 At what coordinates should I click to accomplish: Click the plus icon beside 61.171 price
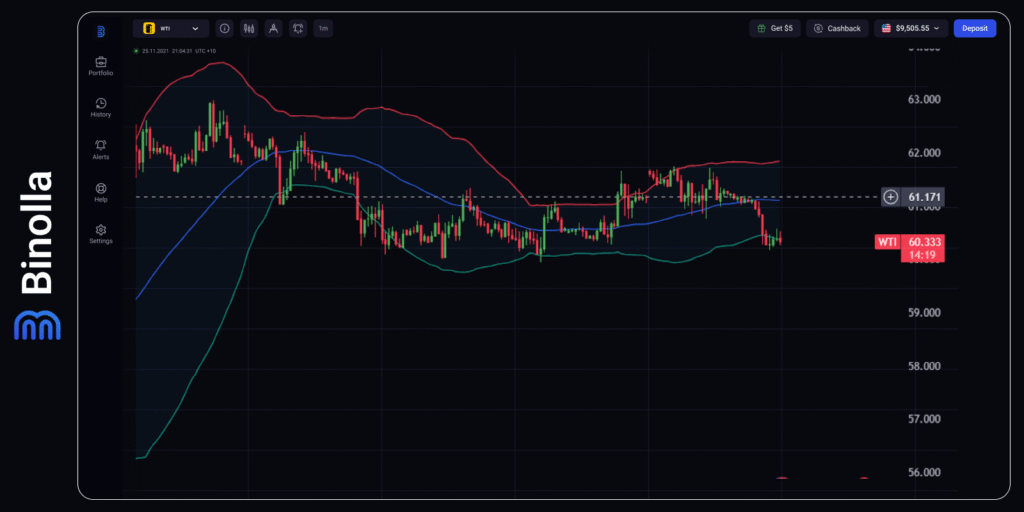point(890,197)
